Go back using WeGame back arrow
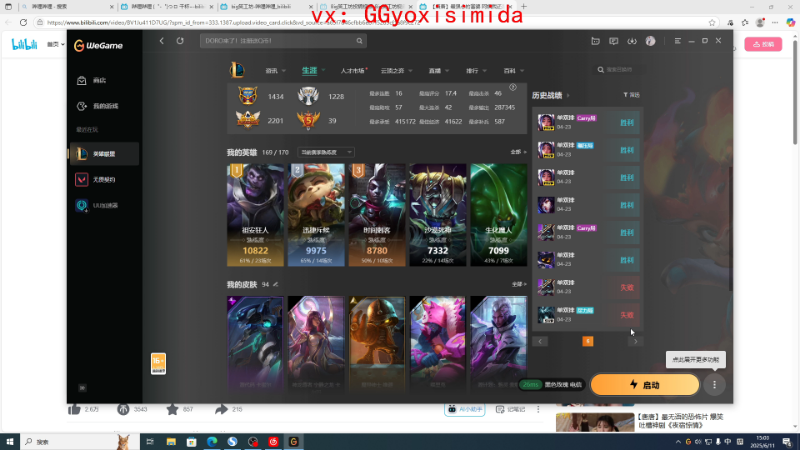The image size is (800, 450). 162,41
